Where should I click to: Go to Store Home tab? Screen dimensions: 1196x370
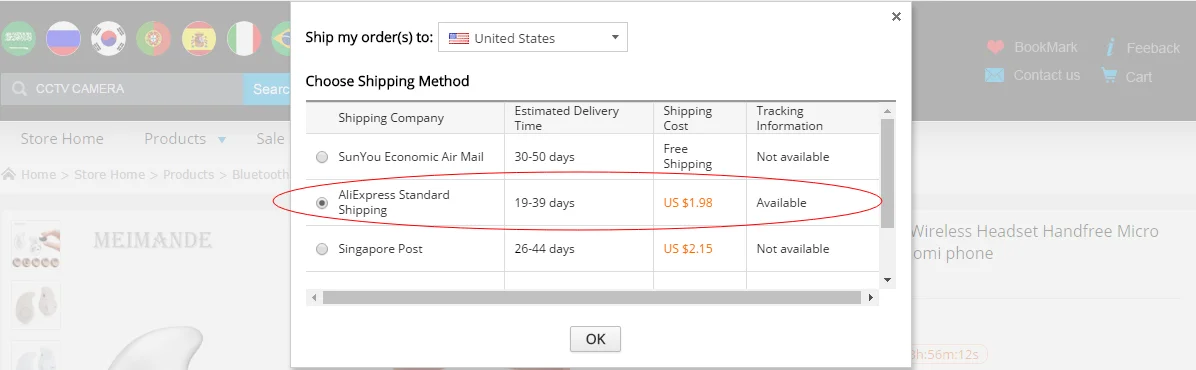[x=62, y=139]
